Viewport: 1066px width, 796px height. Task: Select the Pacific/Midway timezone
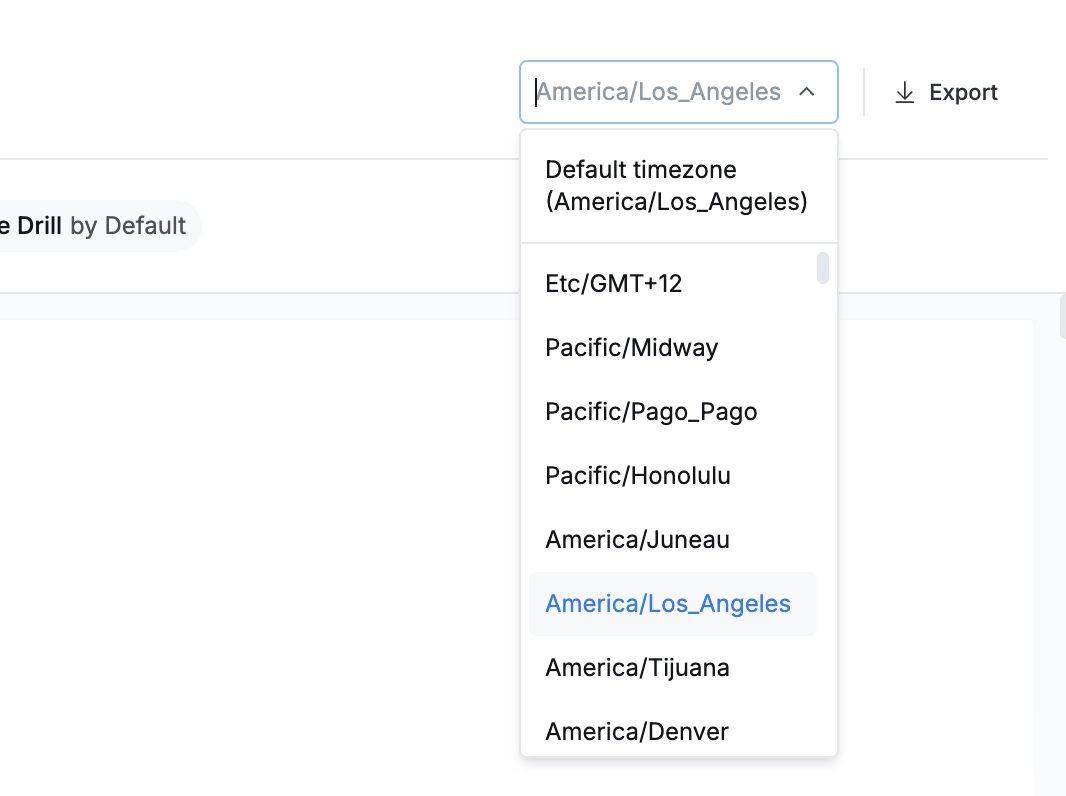[x=631, y=348]
